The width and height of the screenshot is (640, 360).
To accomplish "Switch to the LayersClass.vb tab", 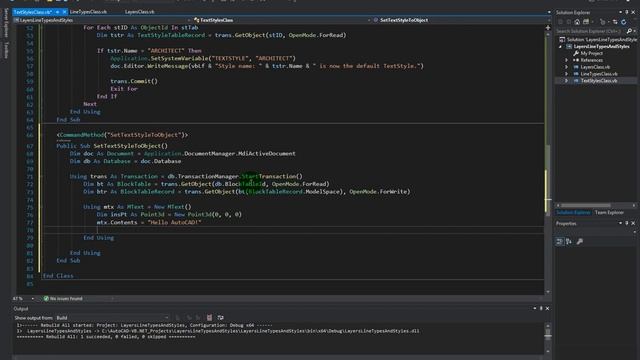I will [x=140, y=12].
